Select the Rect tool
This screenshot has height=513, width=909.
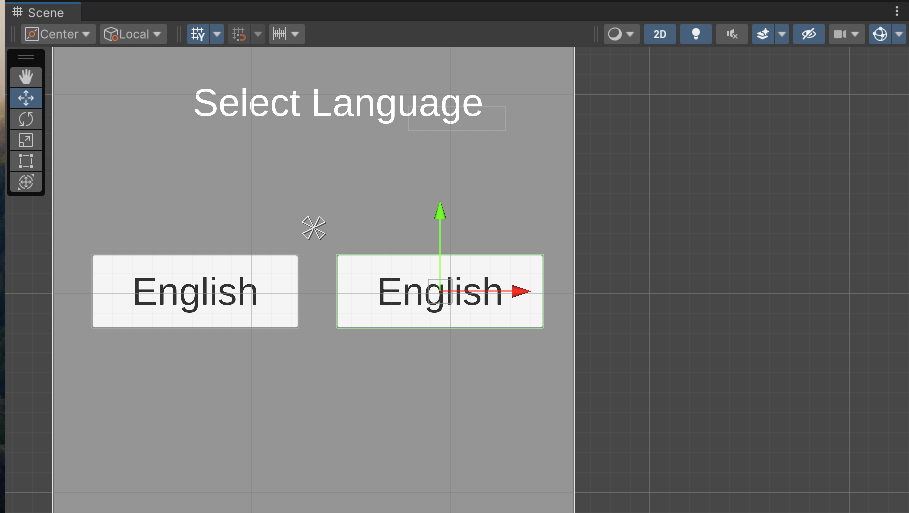26,161
